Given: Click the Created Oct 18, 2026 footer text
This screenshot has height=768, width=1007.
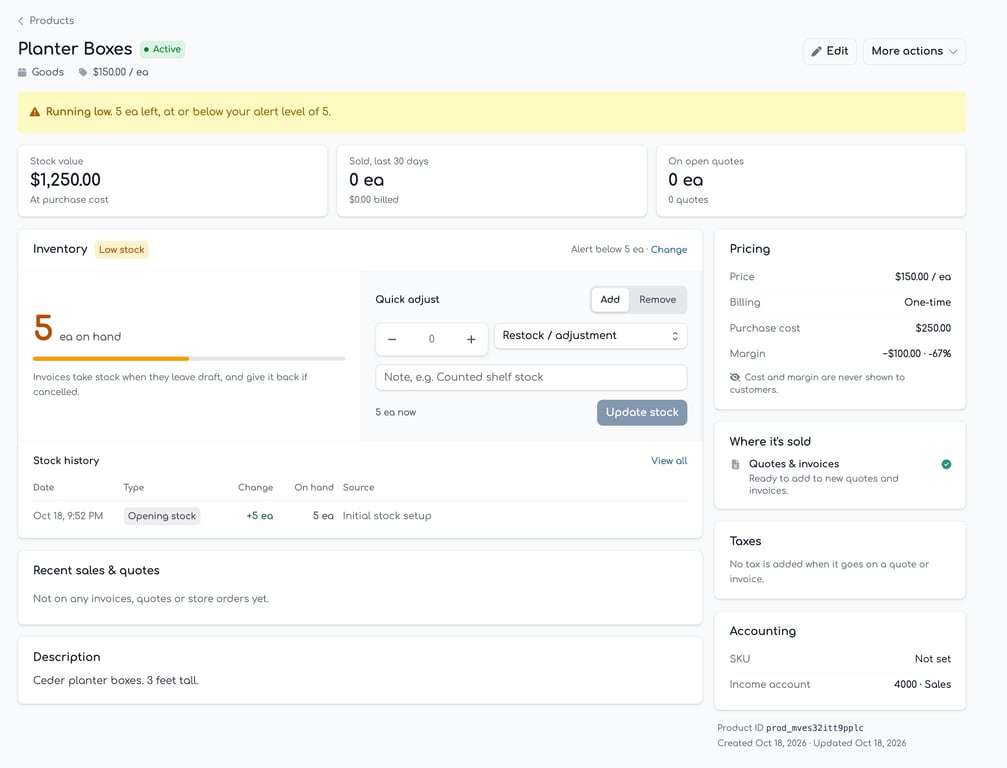Looking at the screenshot, I should [x=762, y=744].
